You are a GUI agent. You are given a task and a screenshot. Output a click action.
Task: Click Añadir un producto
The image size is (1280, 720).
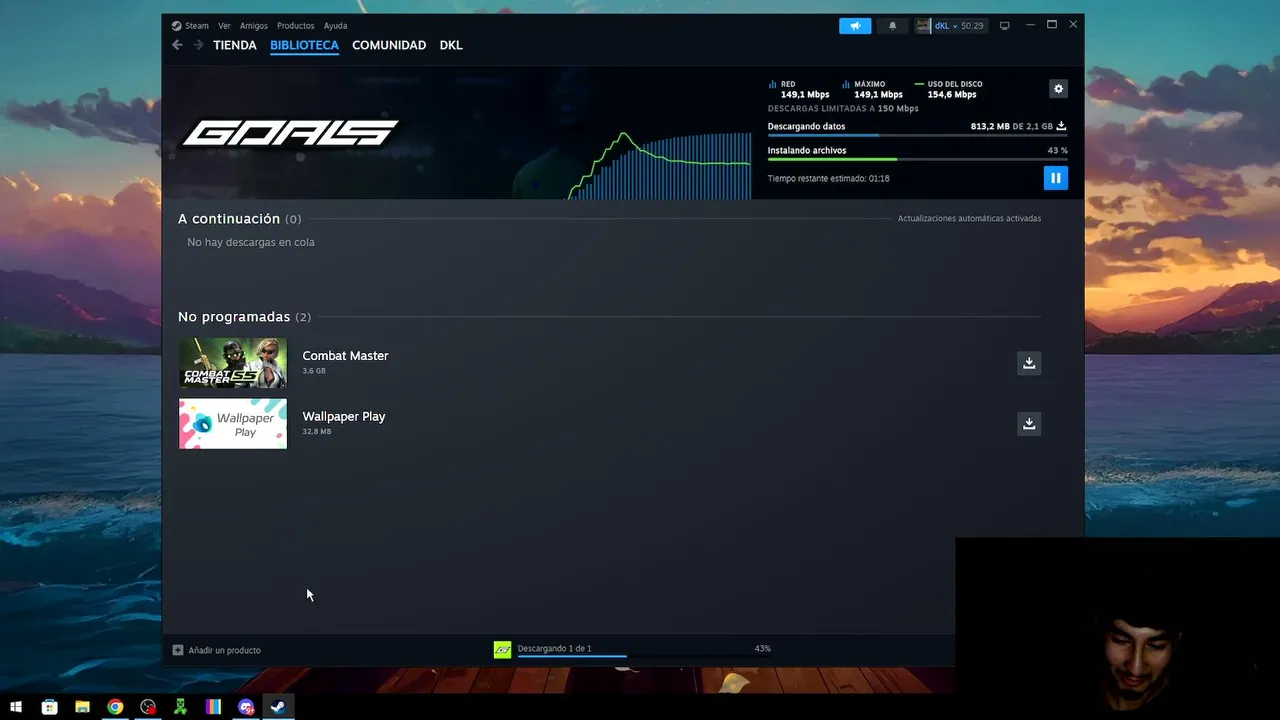(x=225, y=650)
